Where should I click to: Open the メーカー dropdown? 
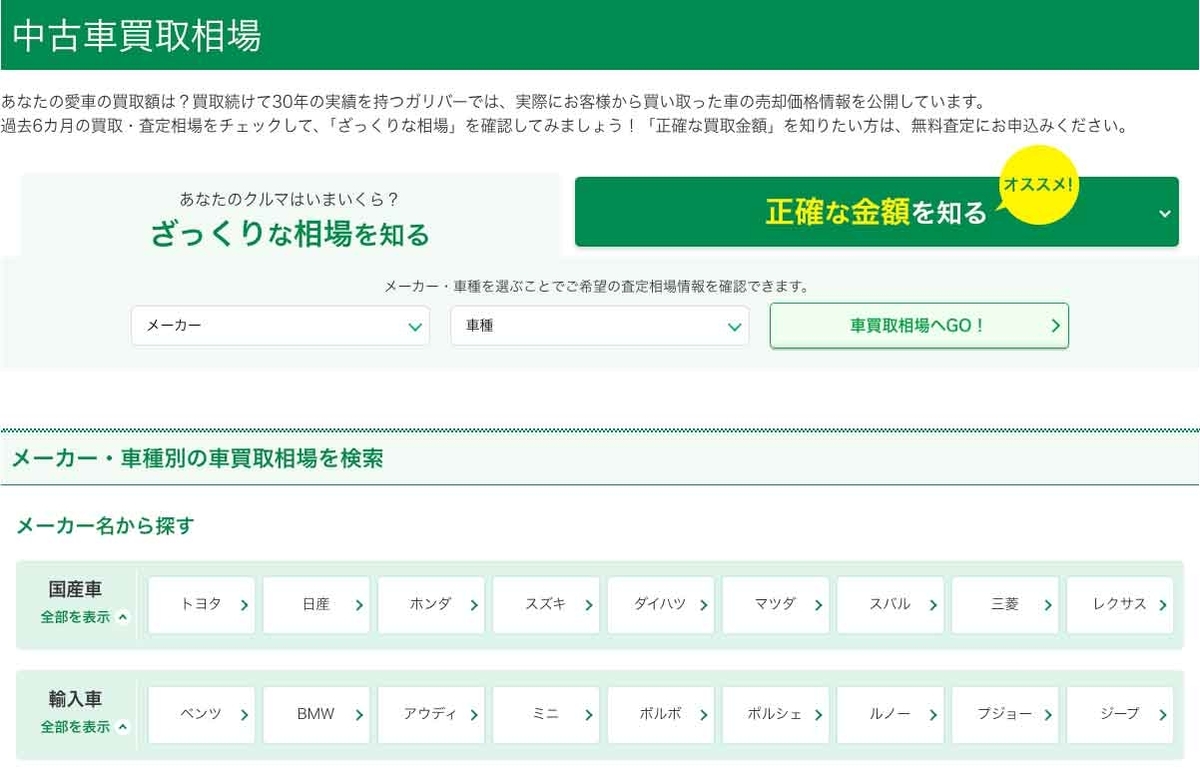[280, 326]
